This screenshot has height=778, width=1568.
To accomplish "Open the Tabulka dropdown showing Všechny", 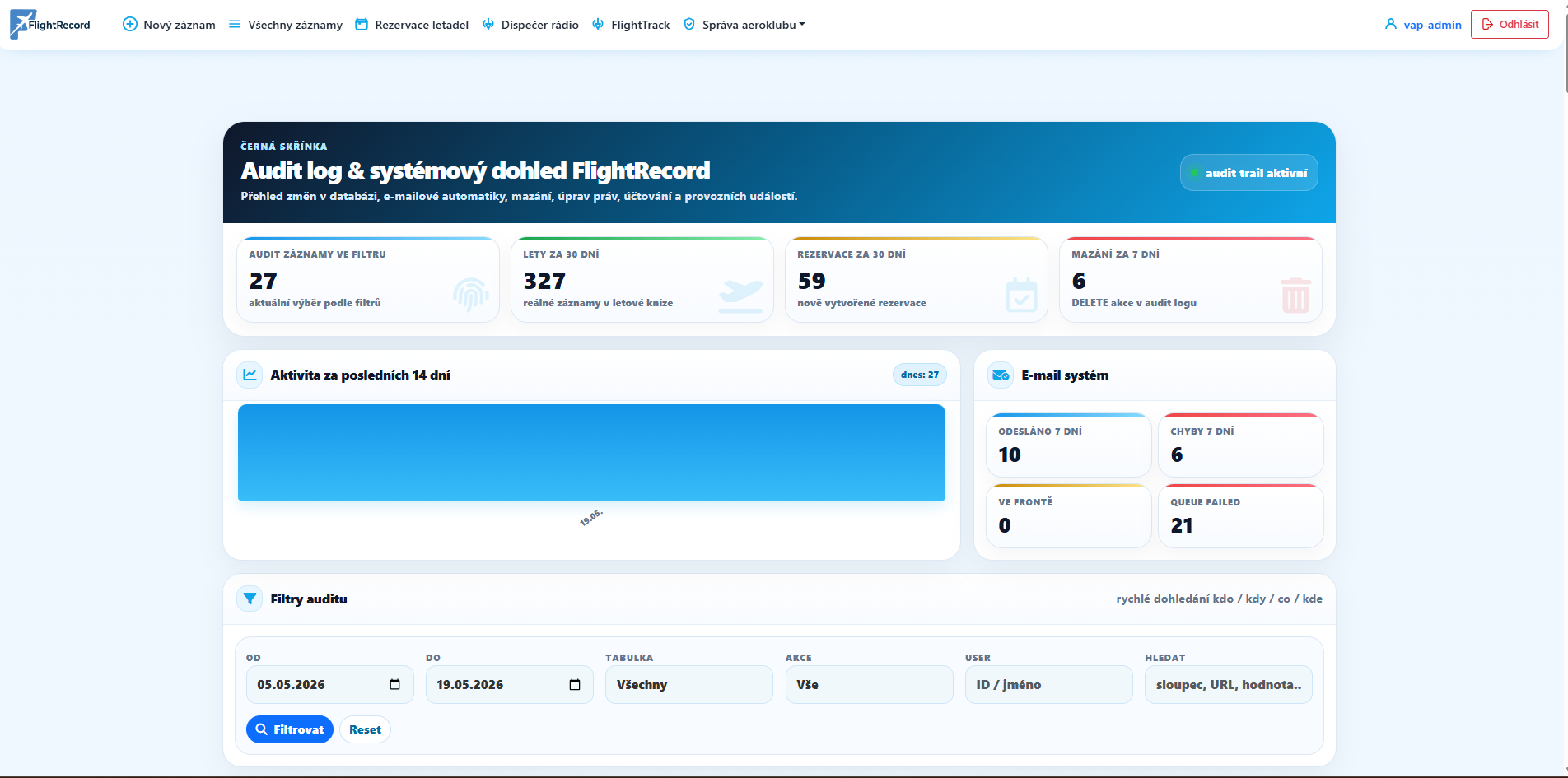I will [x=689, y=685].
